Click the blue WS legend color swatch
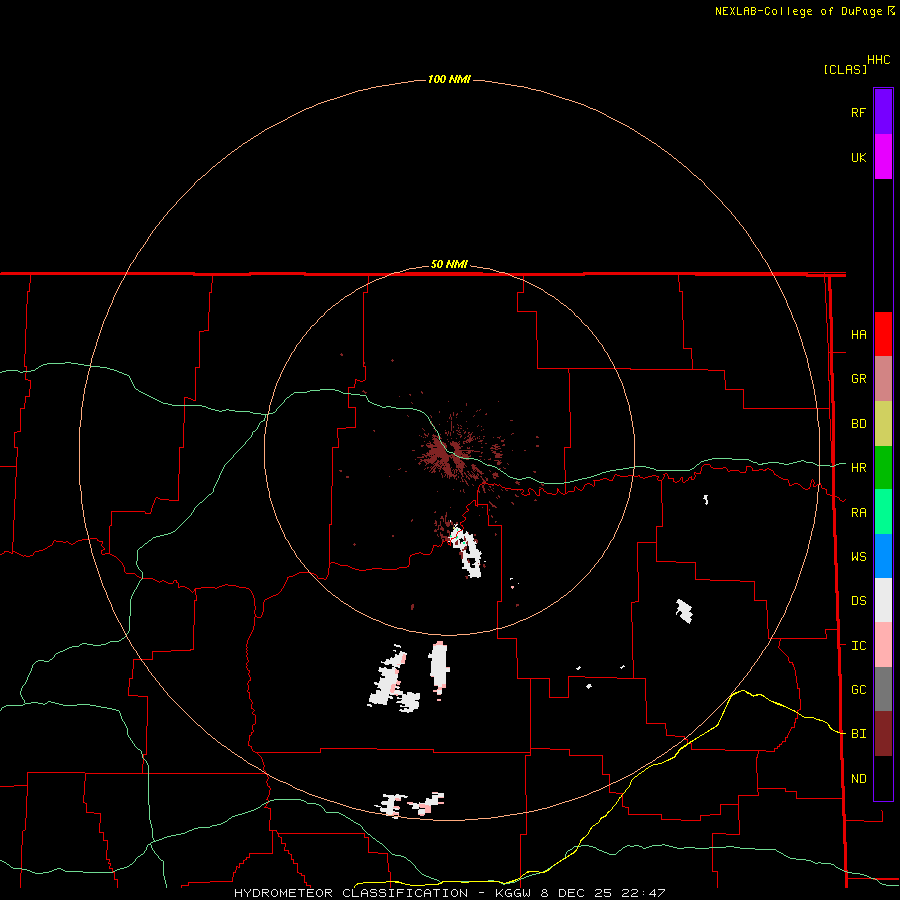Screen dimensions: 900x900 coord(883,556)
